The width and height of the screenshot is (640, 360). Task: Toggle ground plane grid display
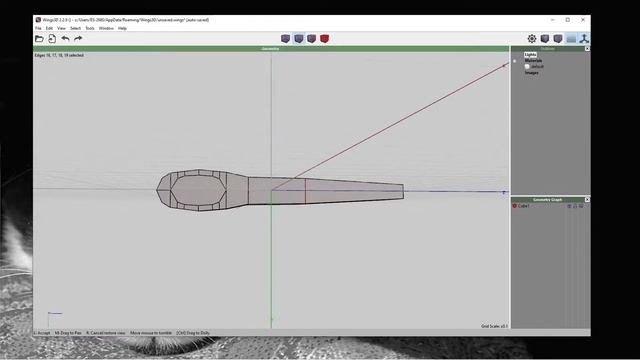(571, 39)
